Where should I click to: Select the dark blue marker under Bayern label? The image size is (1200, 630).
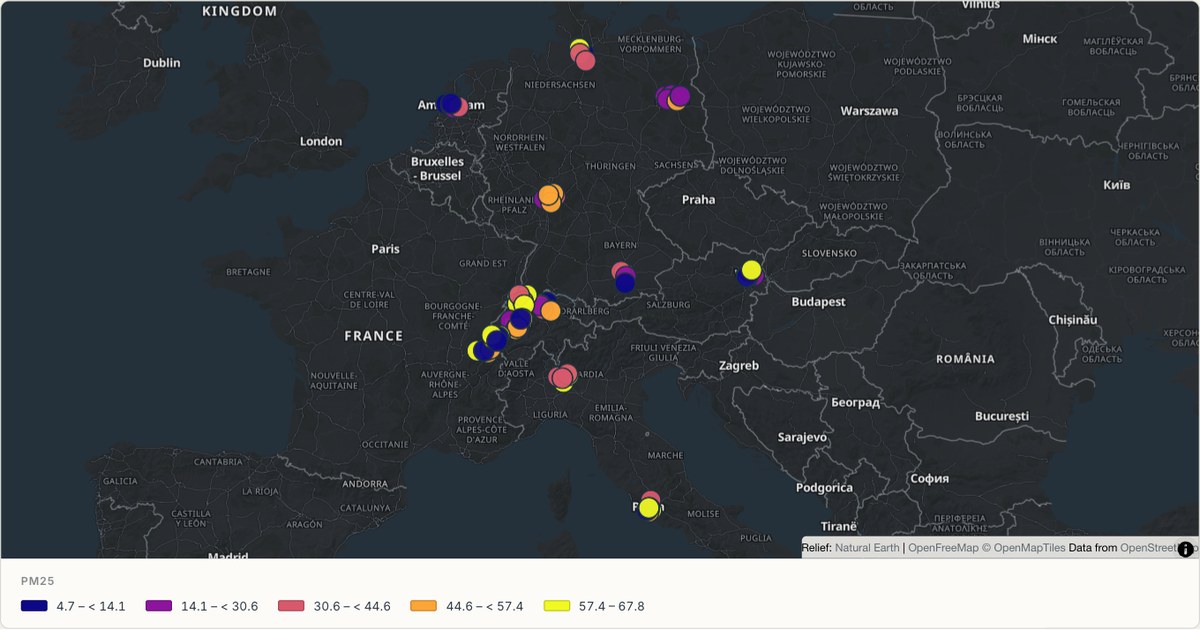(625, 283)
